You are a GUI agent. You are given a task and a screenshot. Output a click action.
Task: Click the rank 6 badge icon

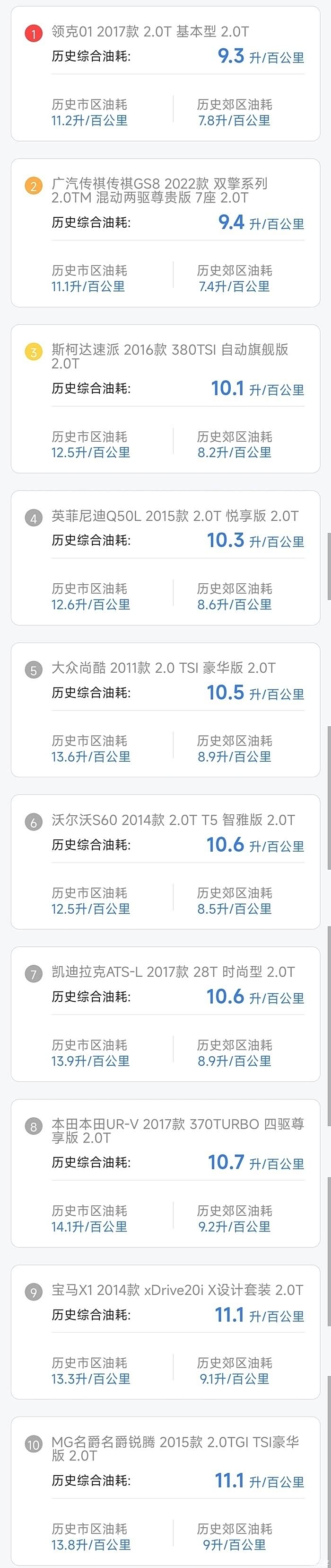pos(34,822)
